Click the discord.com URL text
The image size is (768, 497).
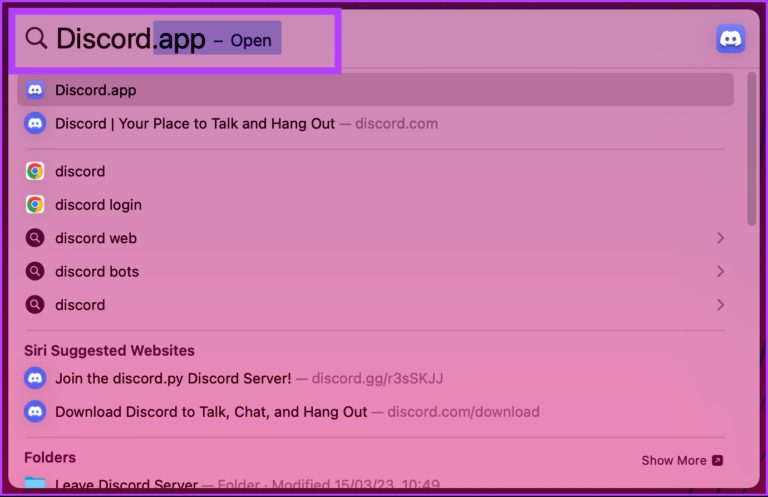click(x=396, y=123)
